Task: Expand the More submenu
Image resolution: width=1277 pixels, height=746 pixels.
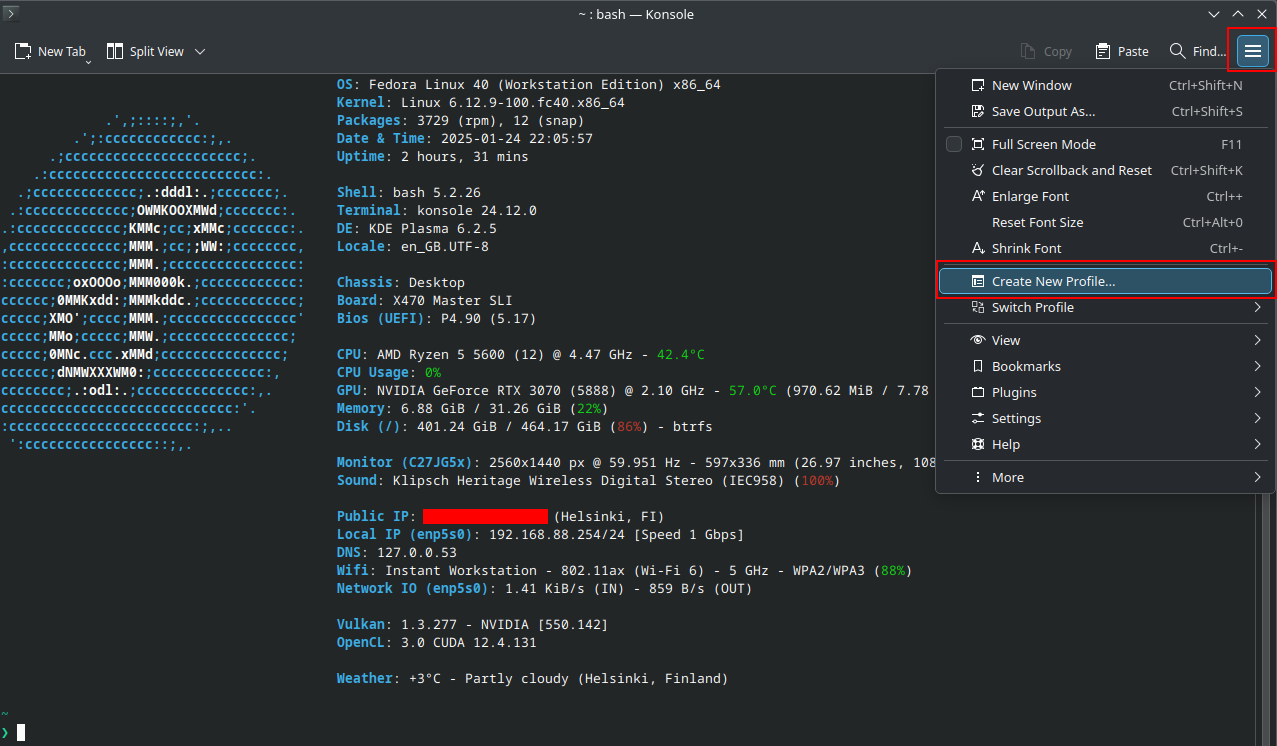Action: click(x=1104, y=477)
